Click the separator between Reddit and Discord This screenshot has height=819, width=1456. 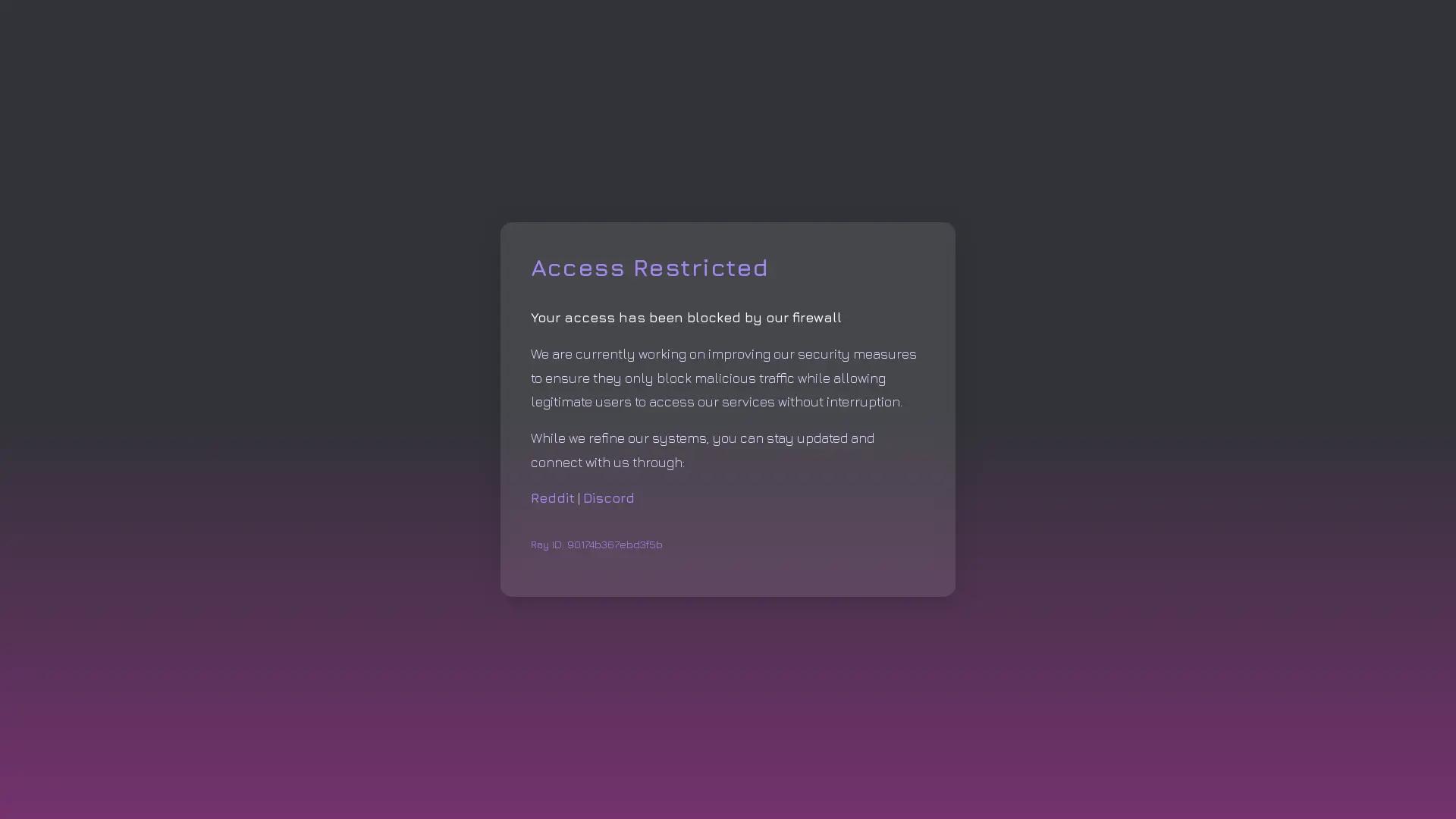point(579,498)
